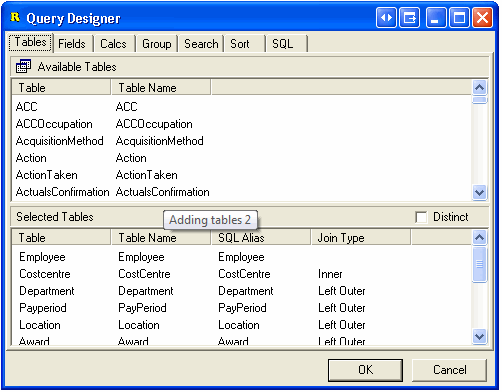Open the Search tab
Viewport: 502px width, 392px height.
[x=201, y=44]
